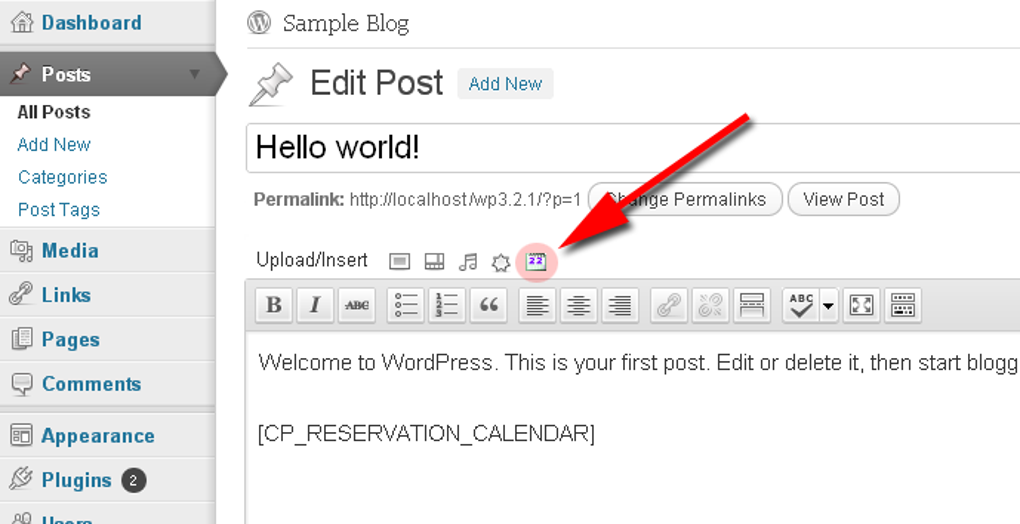Insert a numbered list

coord(447,305)
